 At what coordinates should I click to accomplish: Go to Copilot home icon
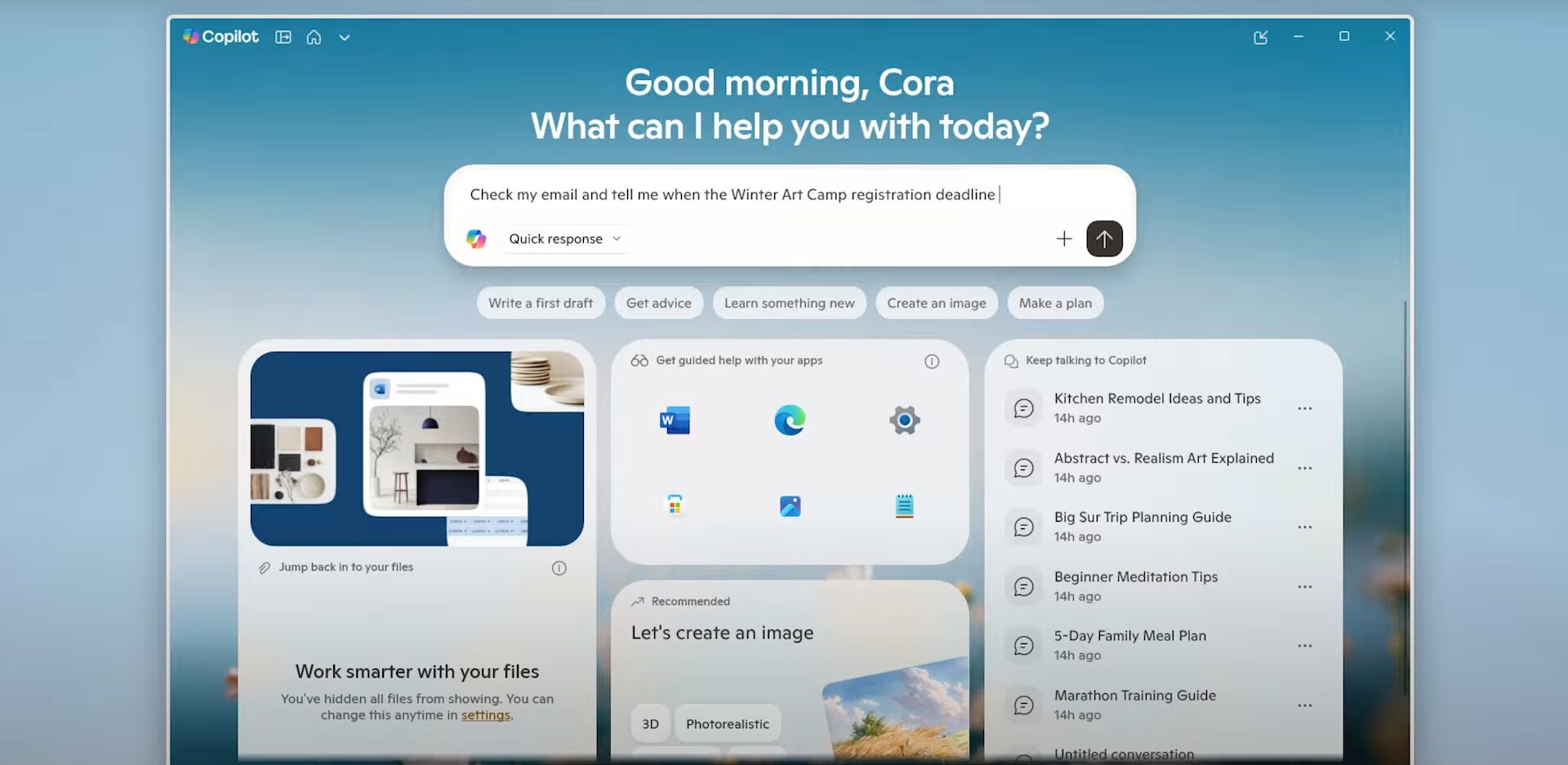pyautogui.click(x=314, y=37)
